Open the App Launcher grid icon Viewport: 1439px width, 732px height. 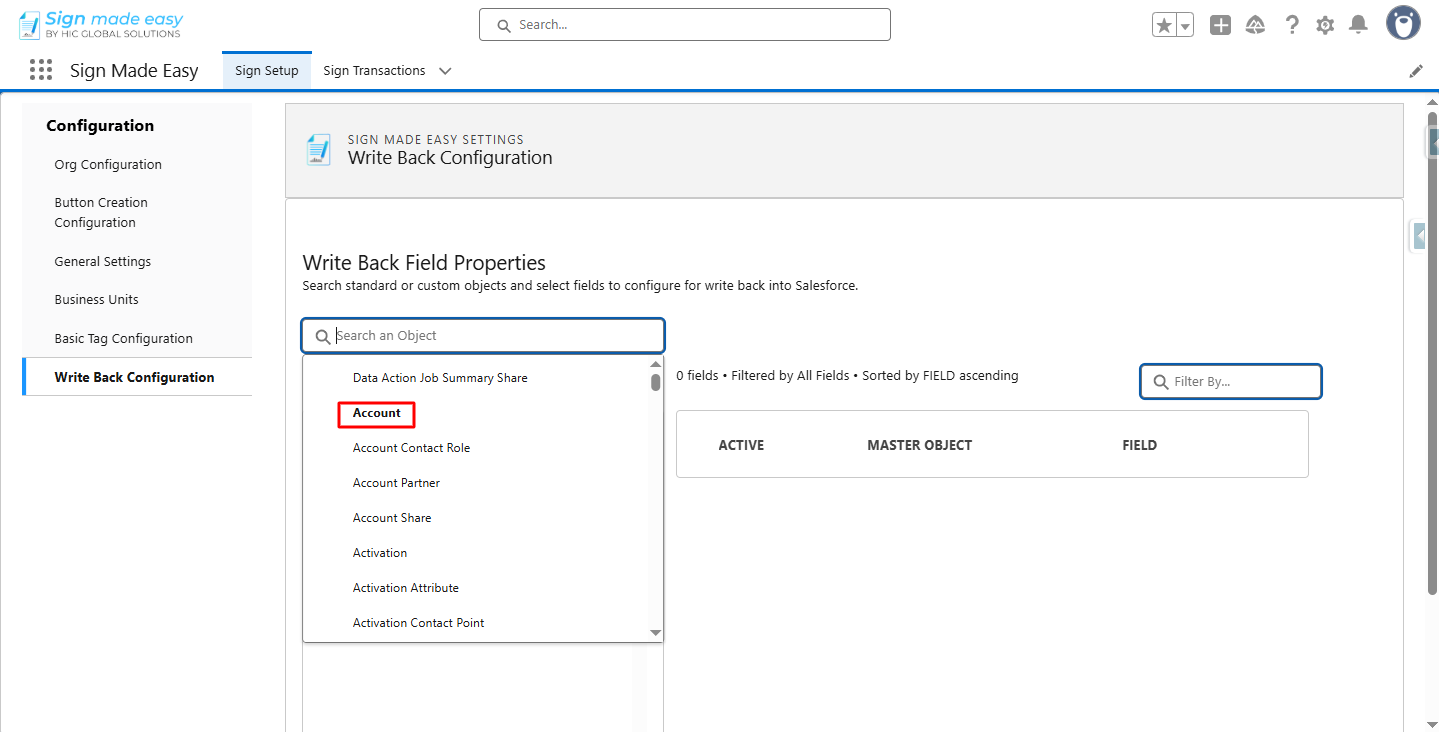(x=41, y=70)
